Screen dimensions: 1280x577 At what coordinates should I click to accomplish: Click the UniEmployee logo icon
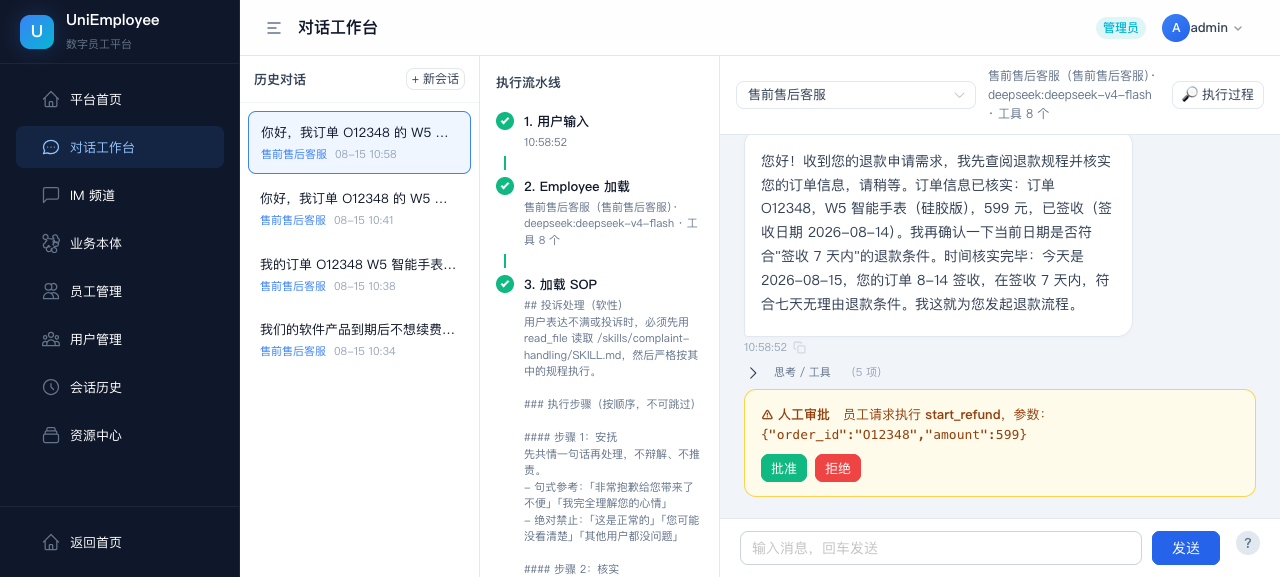(x=37, y=31)
